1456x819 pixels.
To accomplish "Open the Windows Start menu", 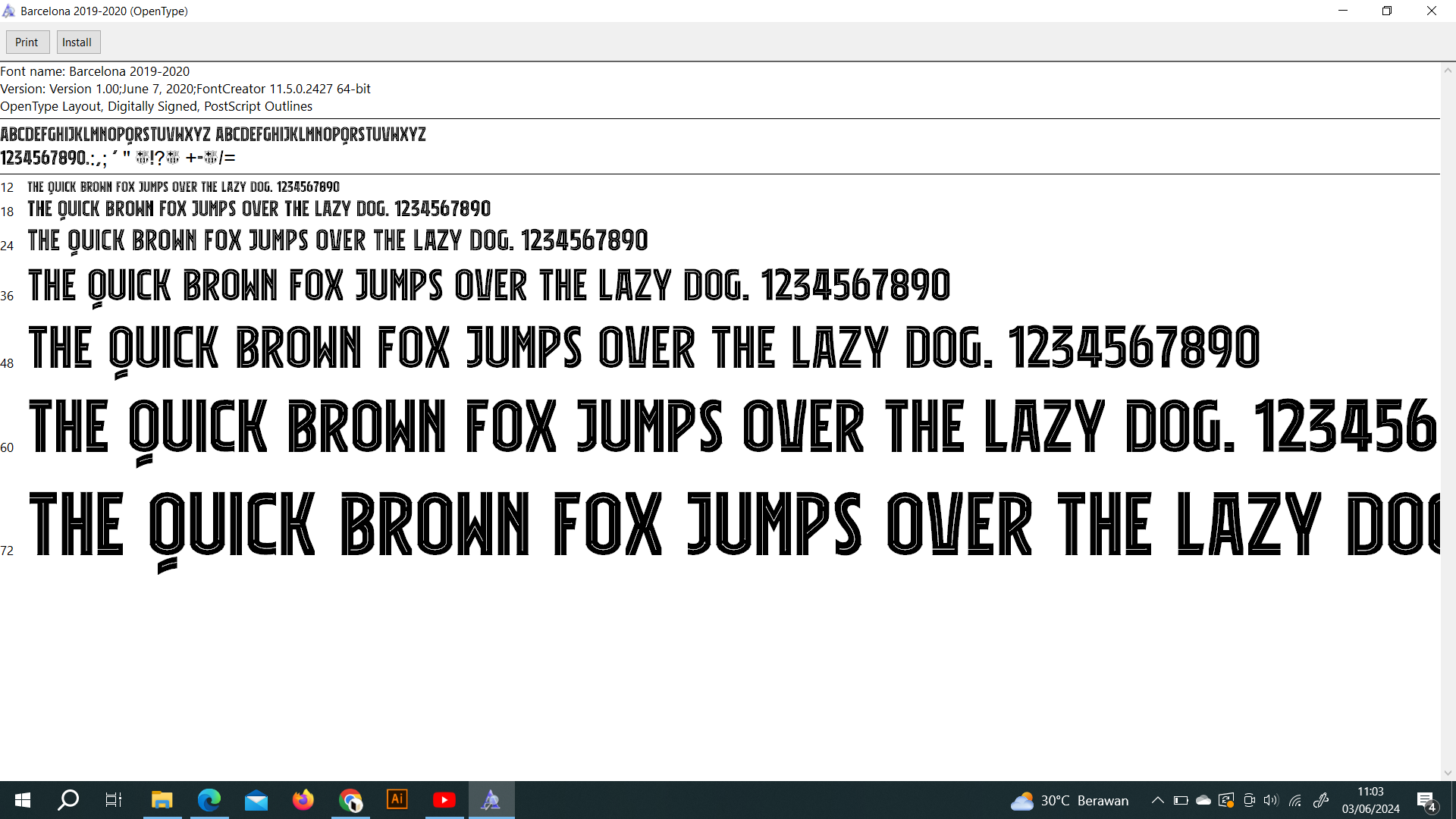I will pyautogui.click(x=23, y=800).
